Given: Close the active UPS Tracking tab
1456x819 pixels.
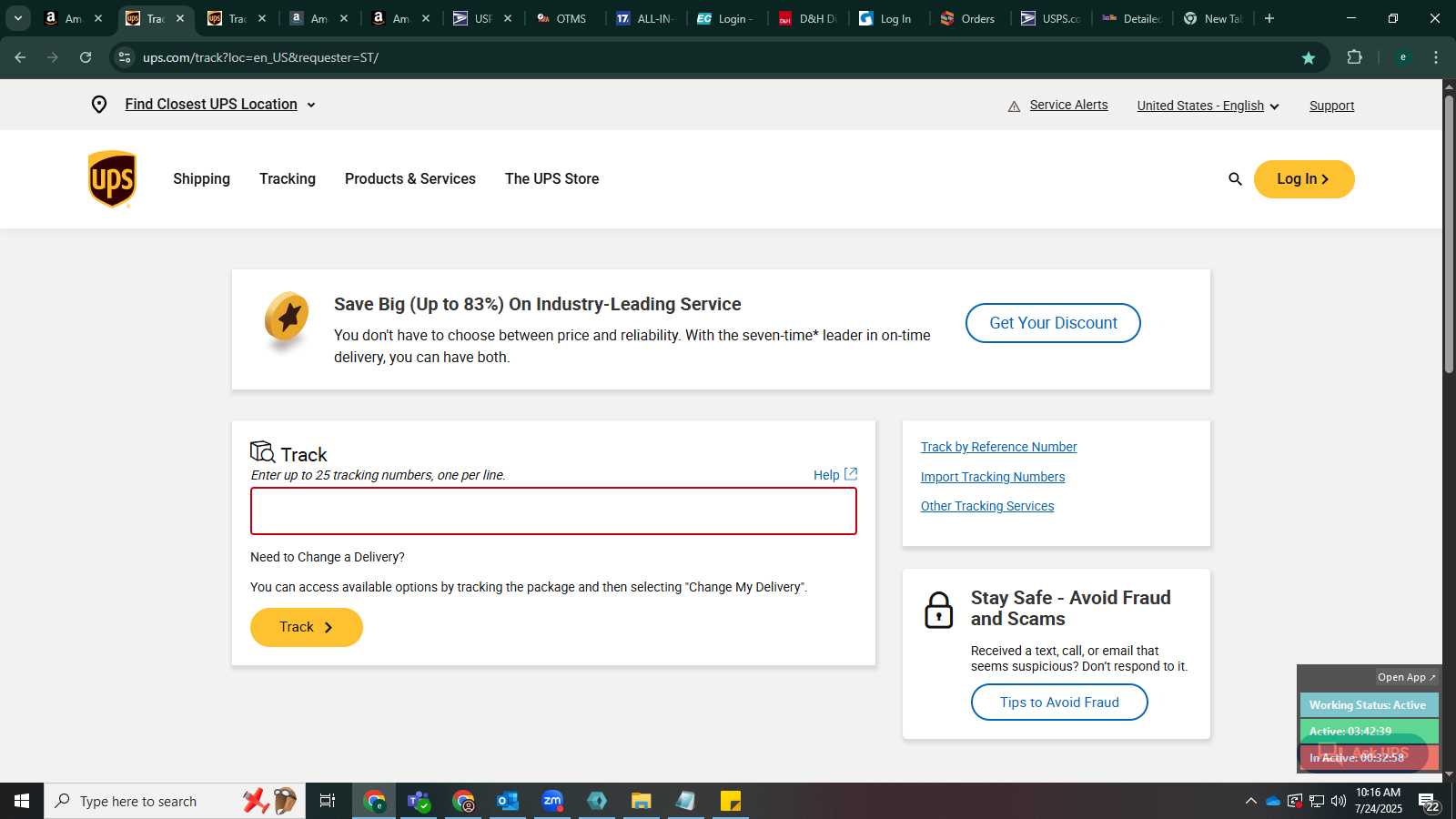Looking at the screenshot, I should [x=180, y=18].
